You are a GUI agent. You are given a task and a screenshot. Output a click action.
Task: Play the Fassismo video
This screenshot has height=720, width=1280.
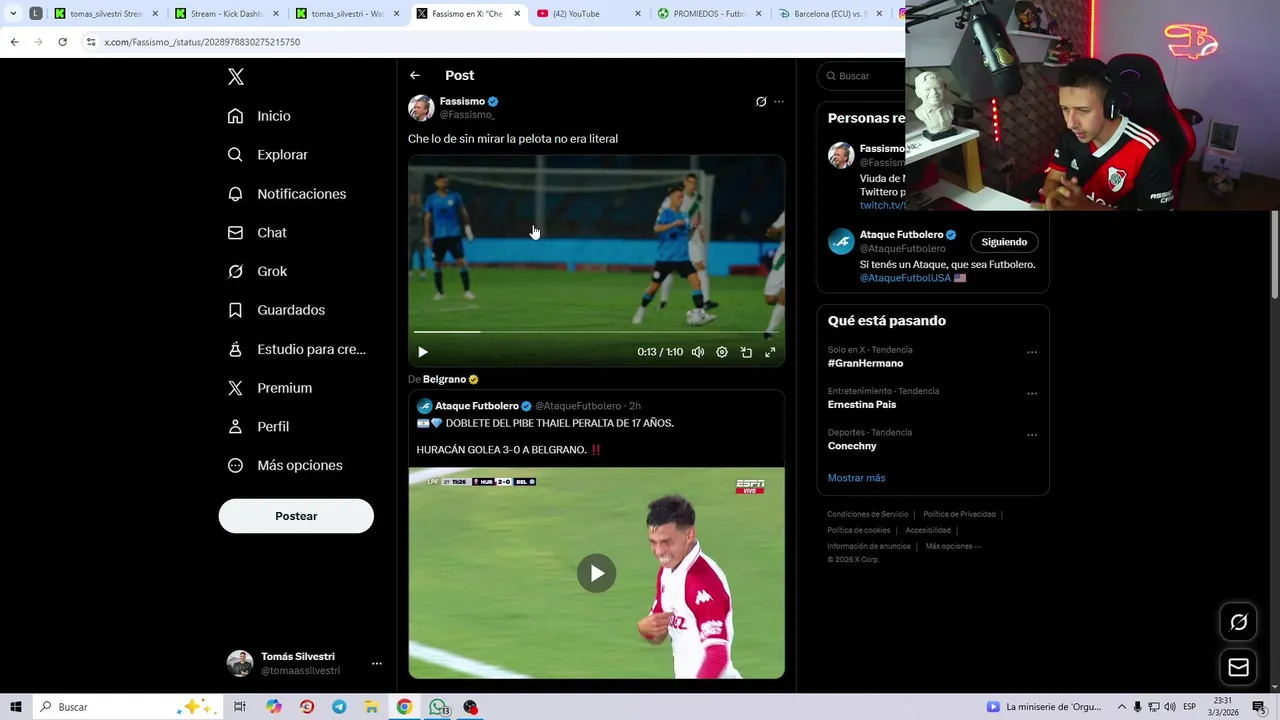tap(423, 352)
